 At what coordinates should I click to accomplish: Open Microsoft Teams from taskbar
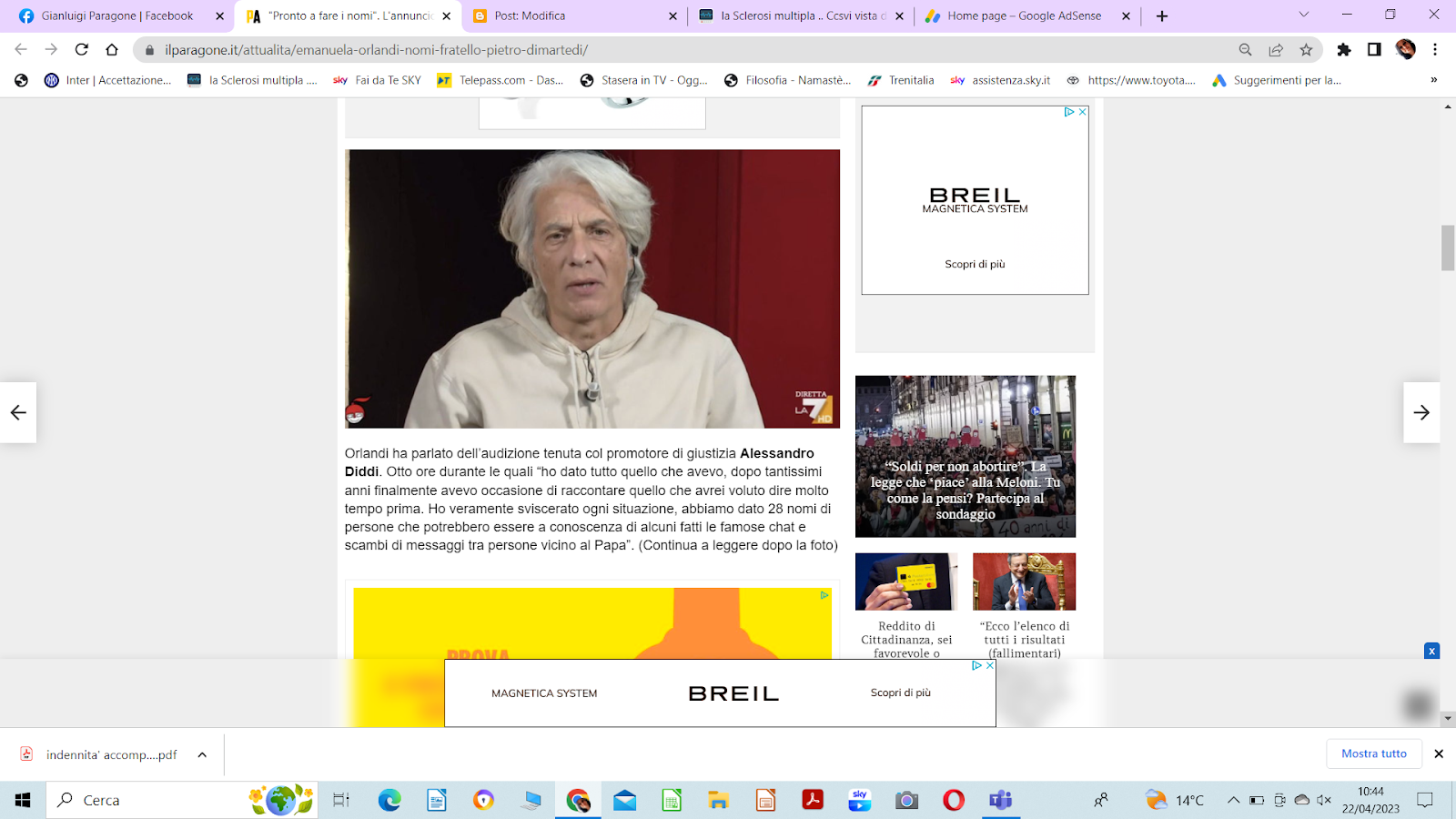(1001, 800)
